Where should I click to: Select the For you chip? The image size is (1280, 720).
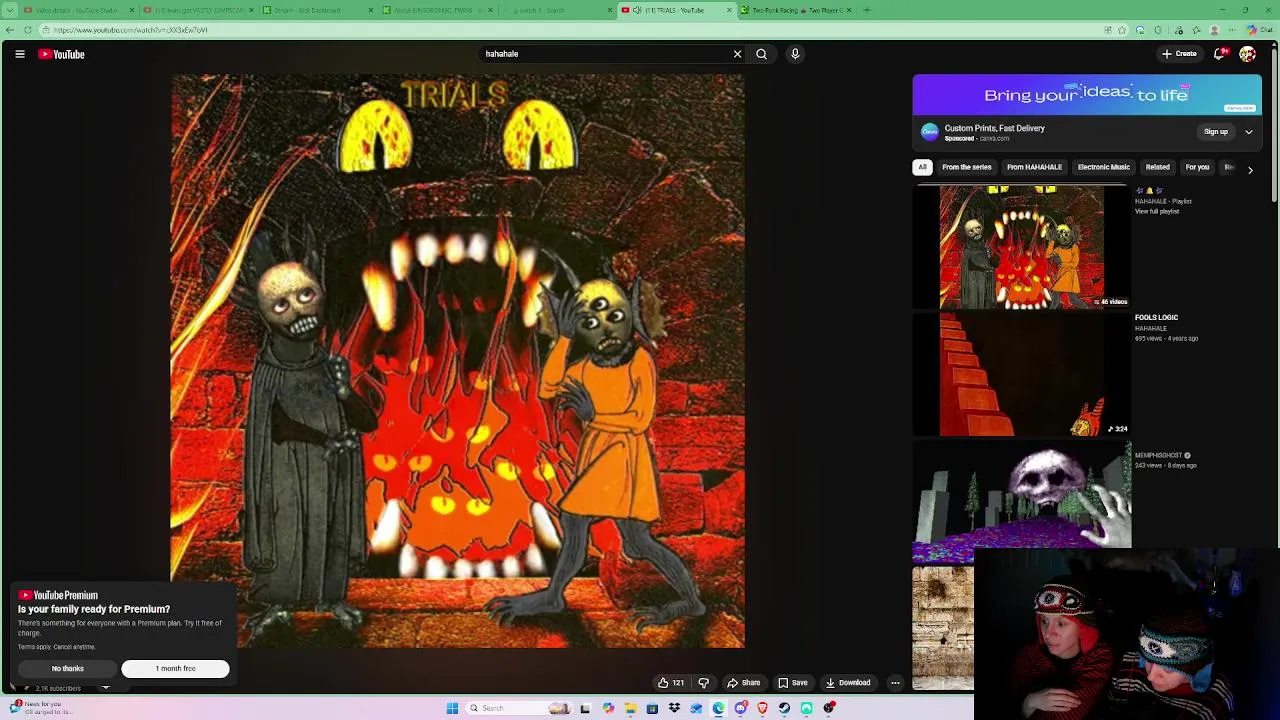click(1197, 167)
